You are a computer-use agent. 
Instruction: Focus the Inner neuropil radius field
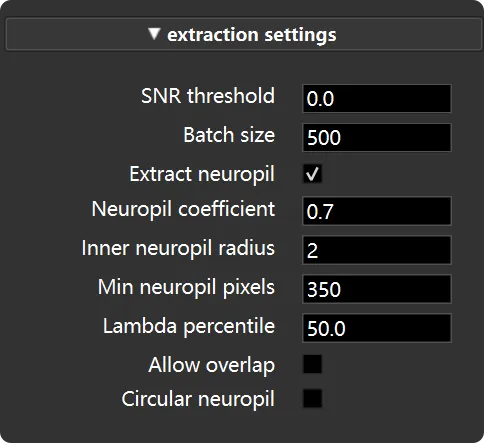377,250
